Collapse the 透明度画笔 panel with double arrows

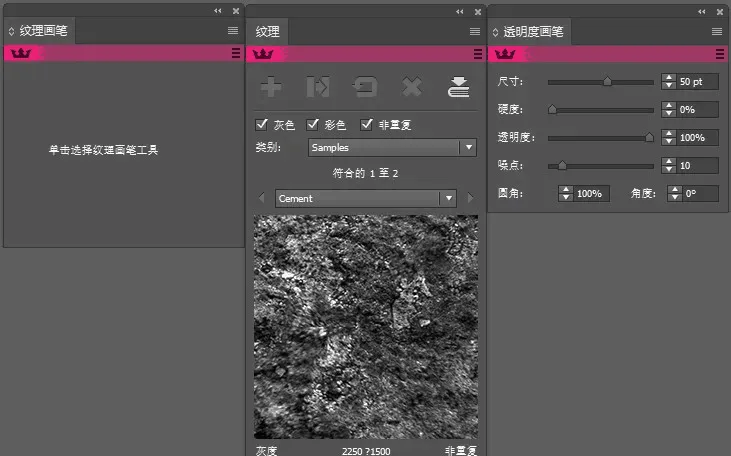[702, 12]
